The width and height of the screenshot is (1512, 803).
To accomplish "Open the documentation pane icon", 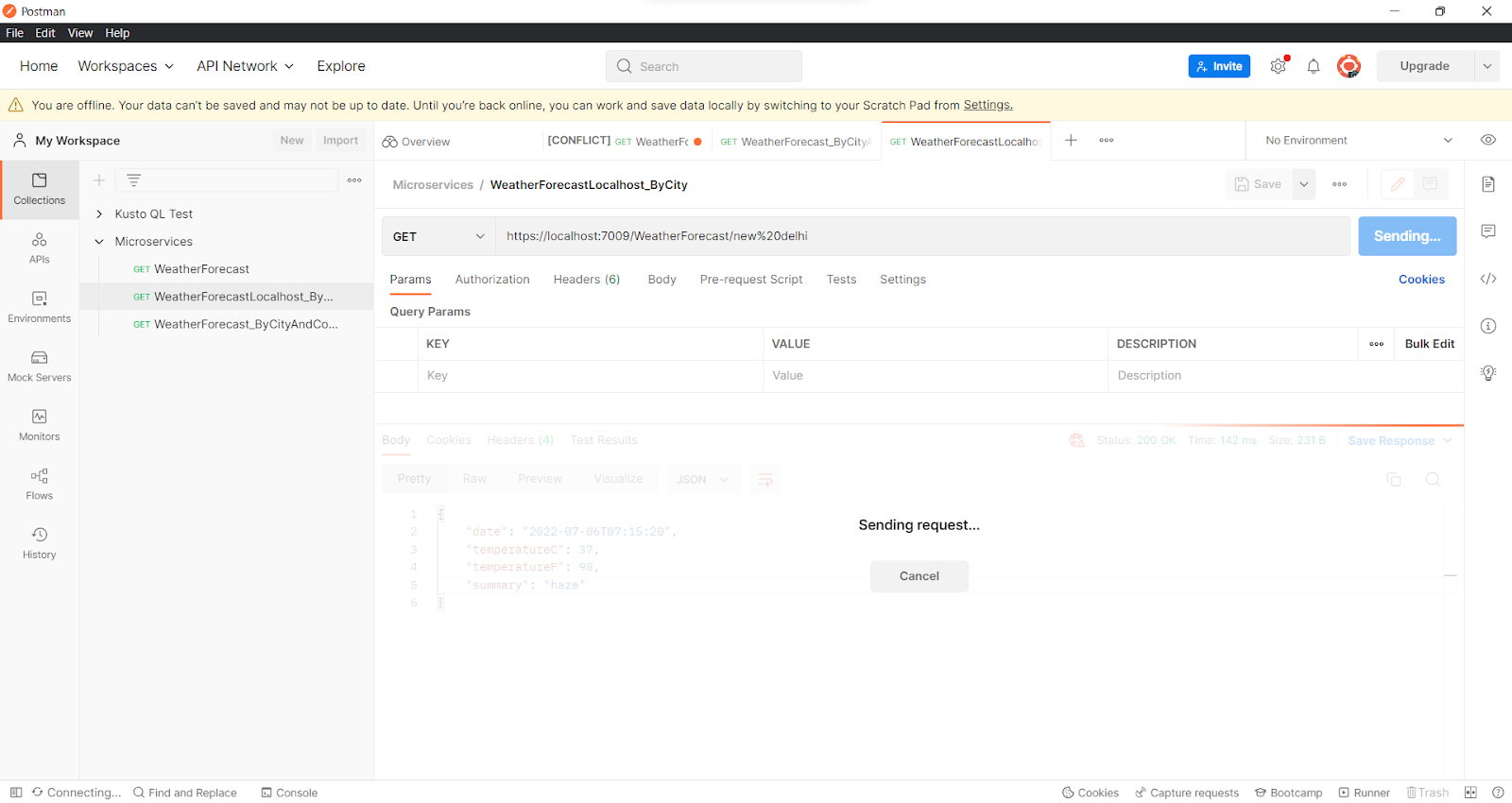I will point(1488,184).
